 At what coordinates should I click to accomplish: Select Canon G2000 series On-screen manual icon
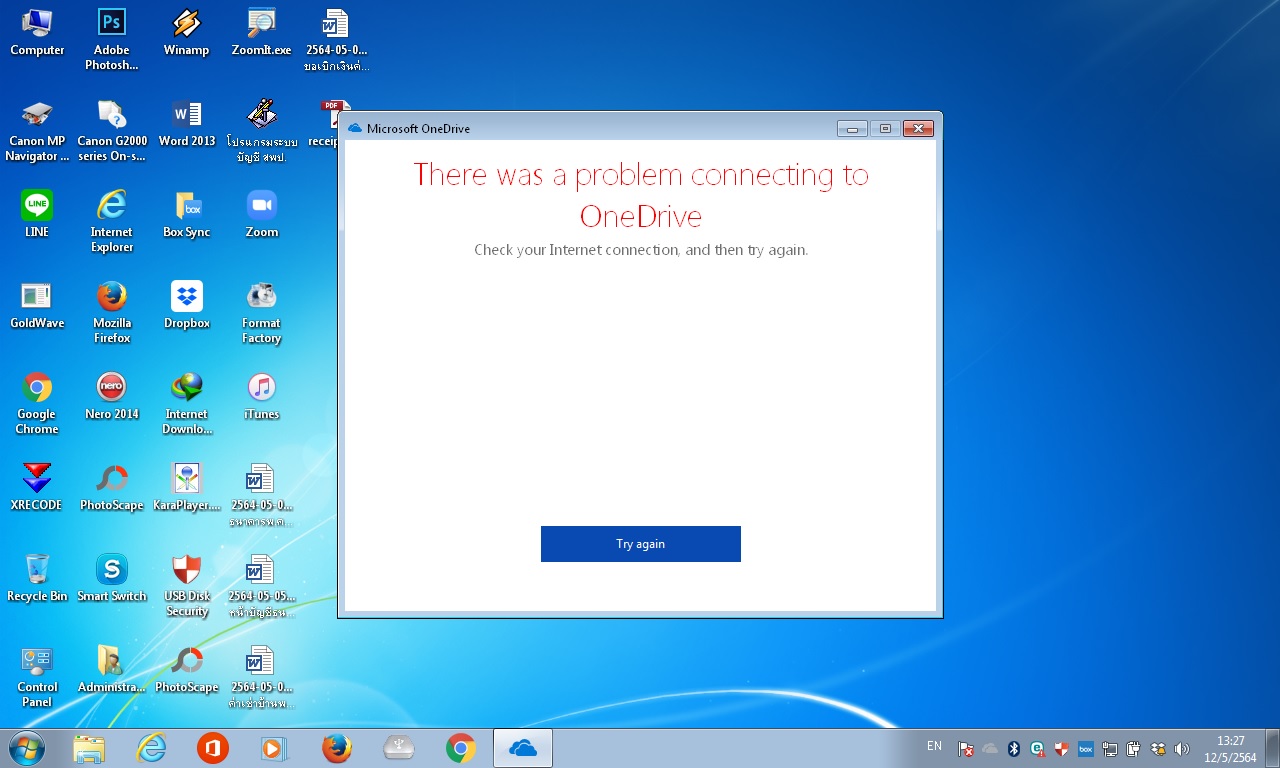[x=112, y=131]
